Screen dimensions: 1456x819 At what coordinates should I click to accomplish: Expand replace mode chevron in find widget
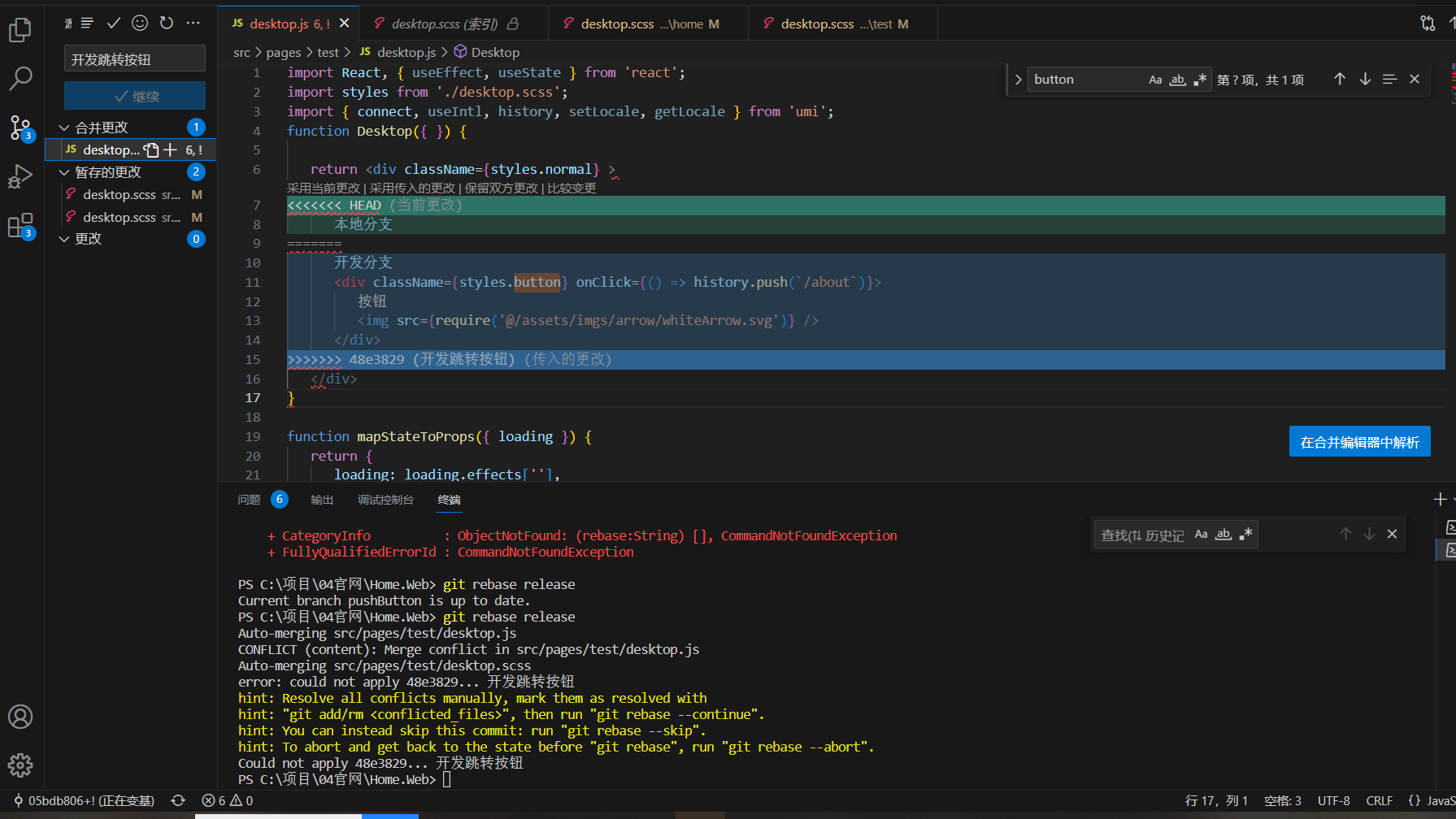(1018, 79)
